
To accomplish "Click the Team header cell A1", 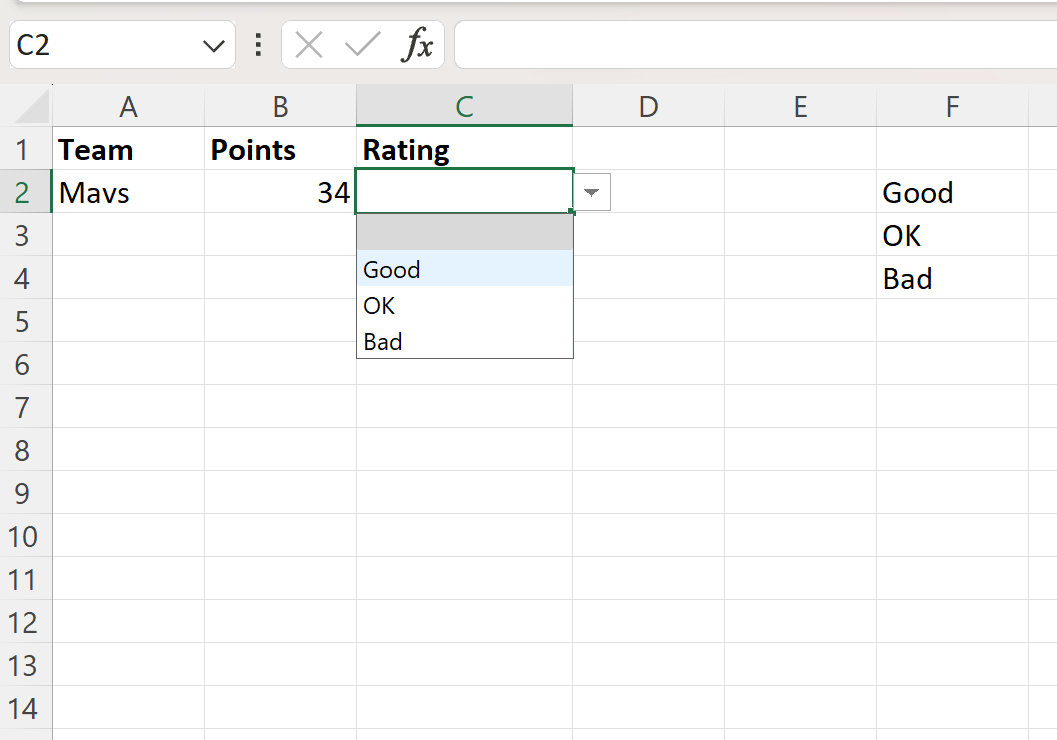I will pos(128,149).
